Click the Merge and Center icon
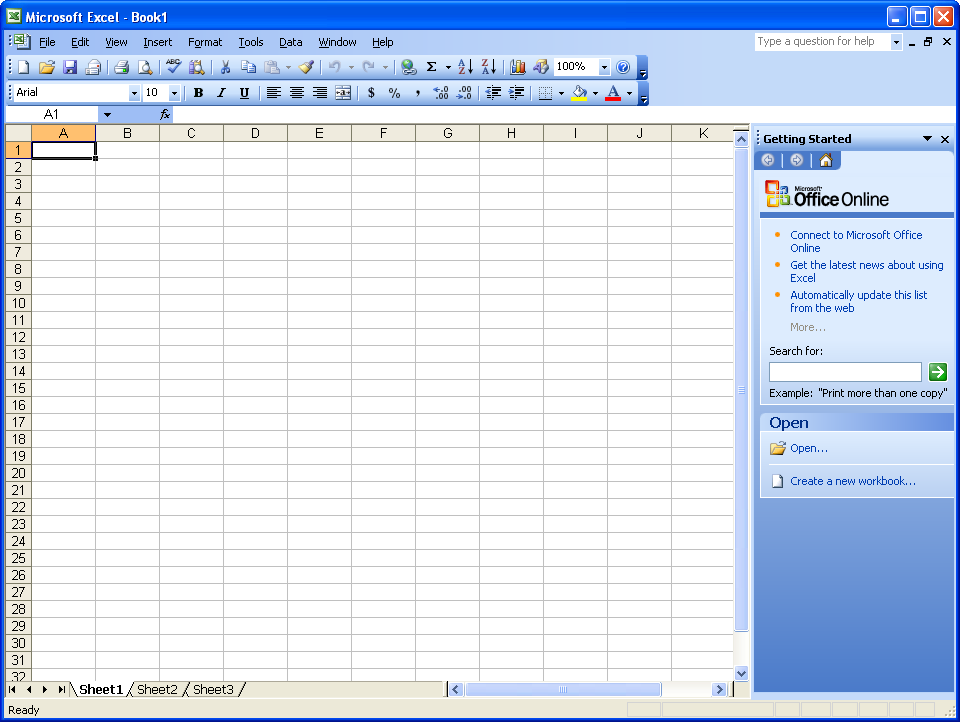Viewport: 960px width, 722px height. (343, 92)
